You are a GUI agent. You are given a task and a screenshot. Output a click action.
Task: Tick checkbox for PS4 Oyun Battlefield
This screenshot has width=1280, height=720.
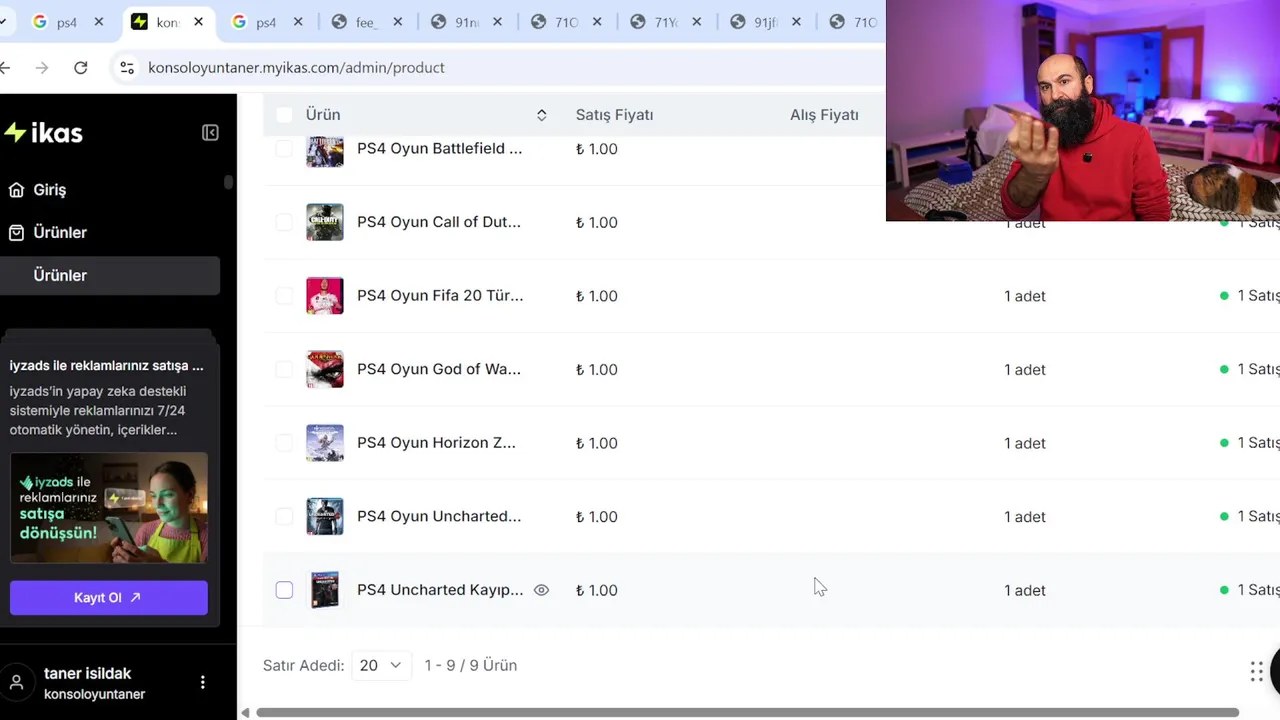[x=284, y=149]
